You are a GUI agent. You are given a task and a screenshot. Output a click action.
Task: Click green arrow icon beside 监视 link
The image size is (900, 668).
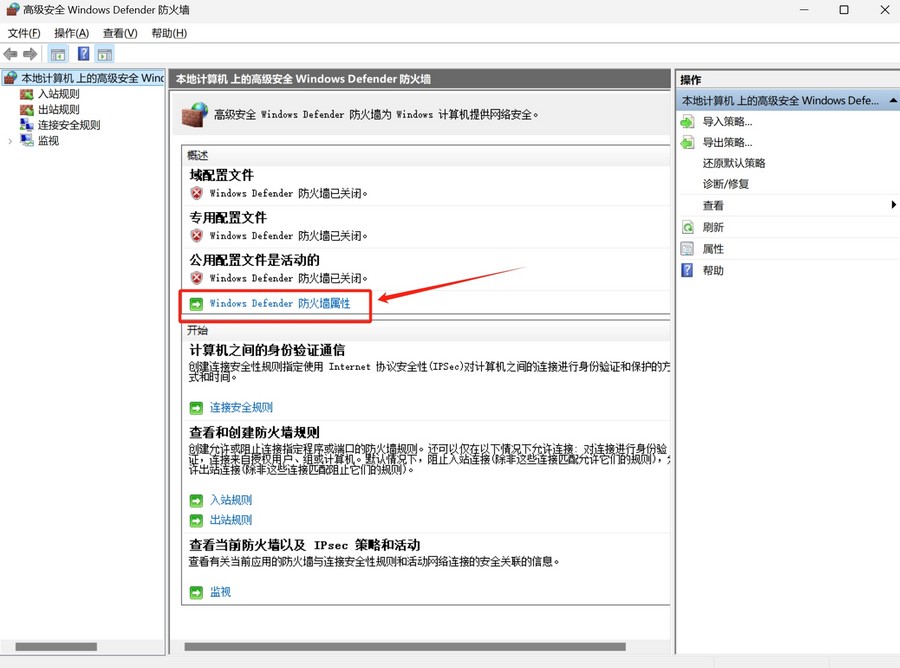(x=196, y=592)
